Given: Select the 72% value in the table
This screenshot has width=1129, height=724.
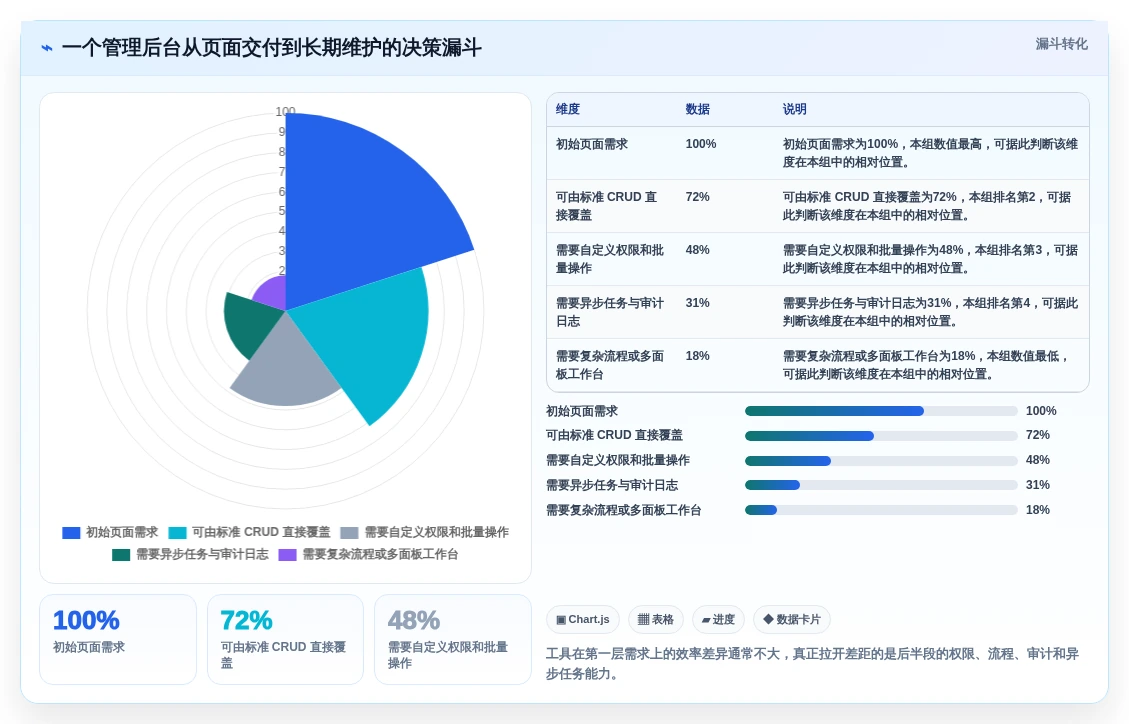Looking at the screenshot, I should point(697,197).
